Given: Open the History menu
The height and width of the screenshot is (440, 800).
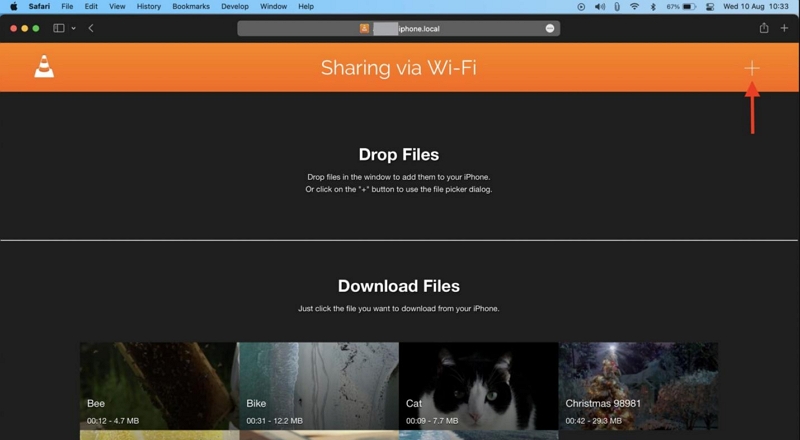Looking at the screenshot, I should click(148, 7).
